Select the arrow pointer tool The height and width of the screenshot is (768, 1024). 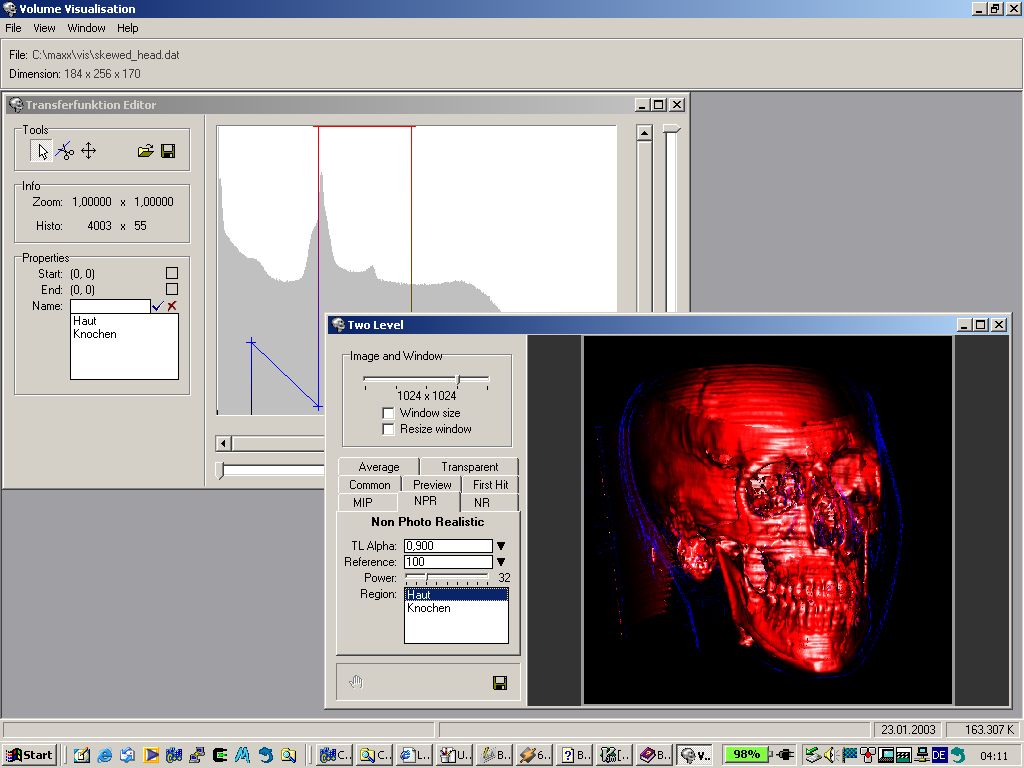(x=42, y=151)
